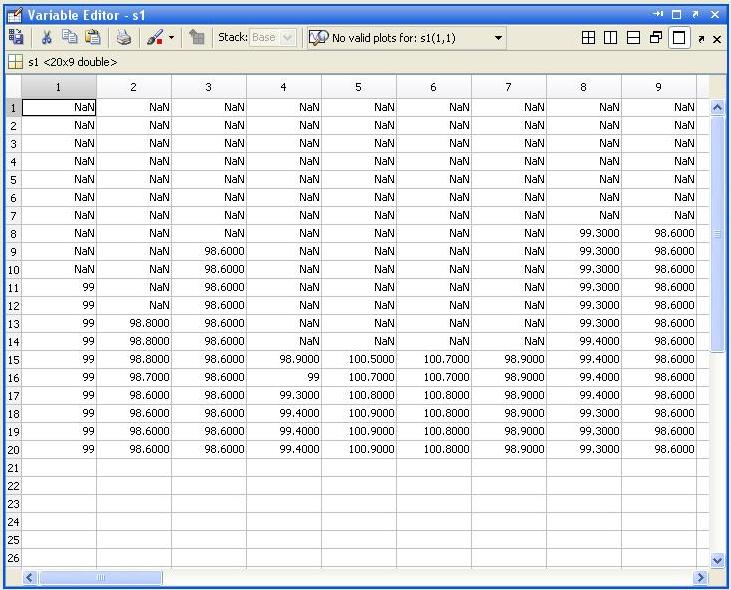Click row 15 header
The width and height of the screenshot is (731, 590).
(13, 359)
